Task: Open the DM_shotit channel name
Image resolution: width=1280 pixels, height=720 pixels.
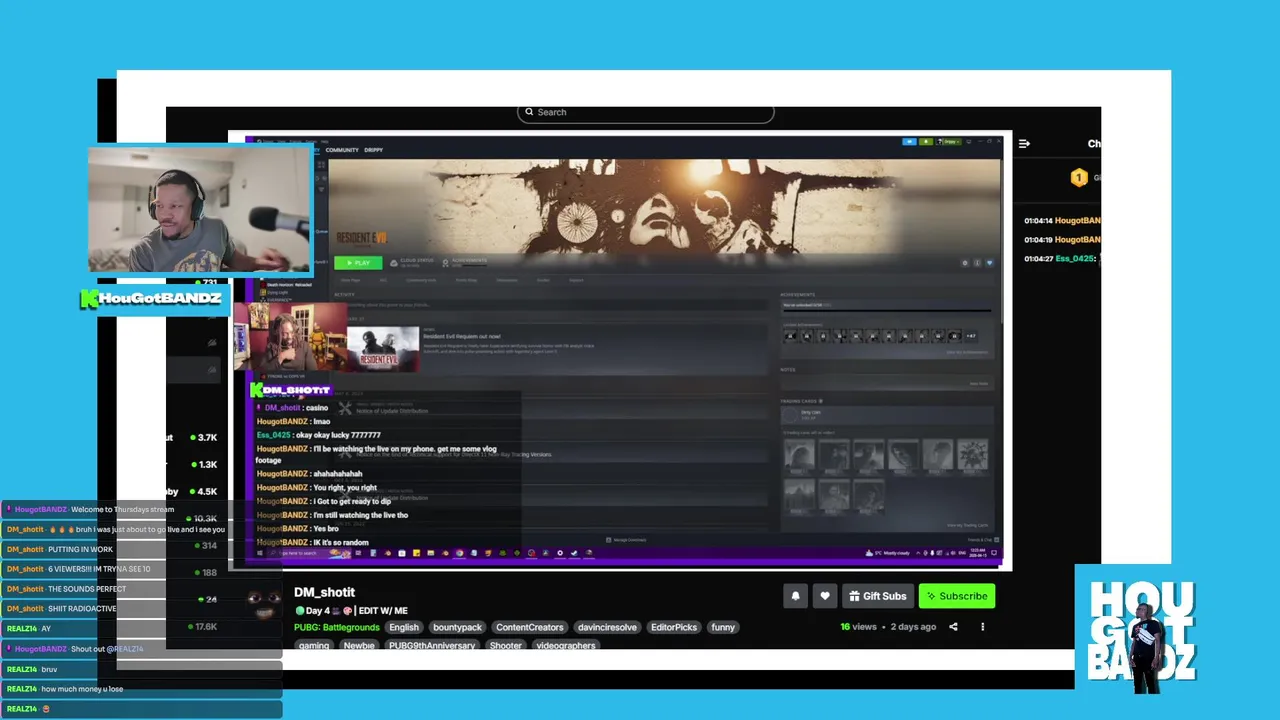Action: pyautogui.click(x=324, y=592)
